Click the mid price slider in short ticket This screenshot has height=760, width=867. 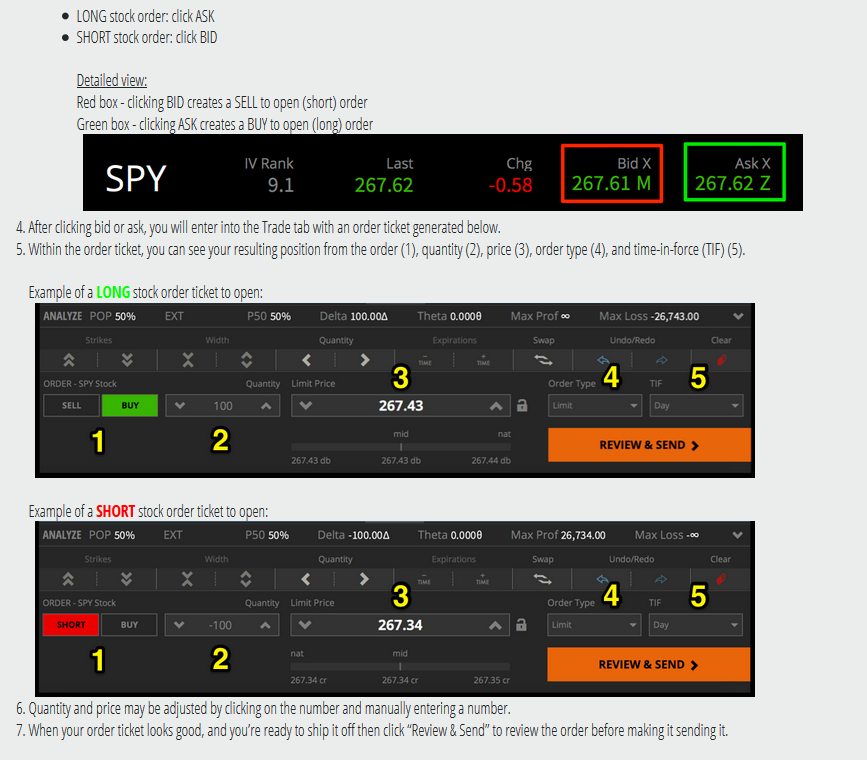tap(400, 666)
